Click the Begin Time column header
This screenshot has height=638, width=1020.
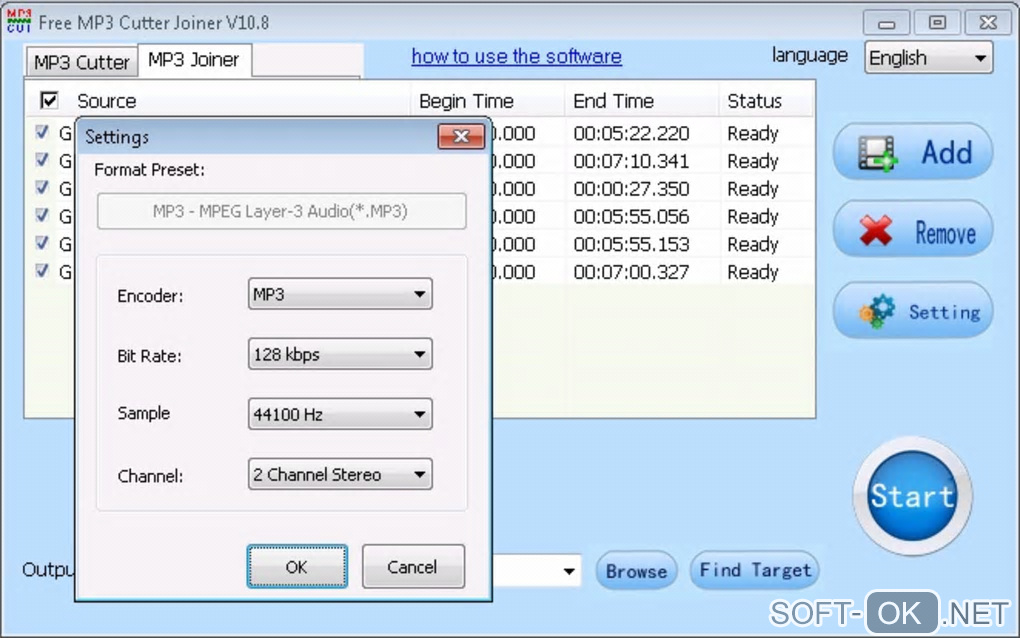(x=487, y=101)
